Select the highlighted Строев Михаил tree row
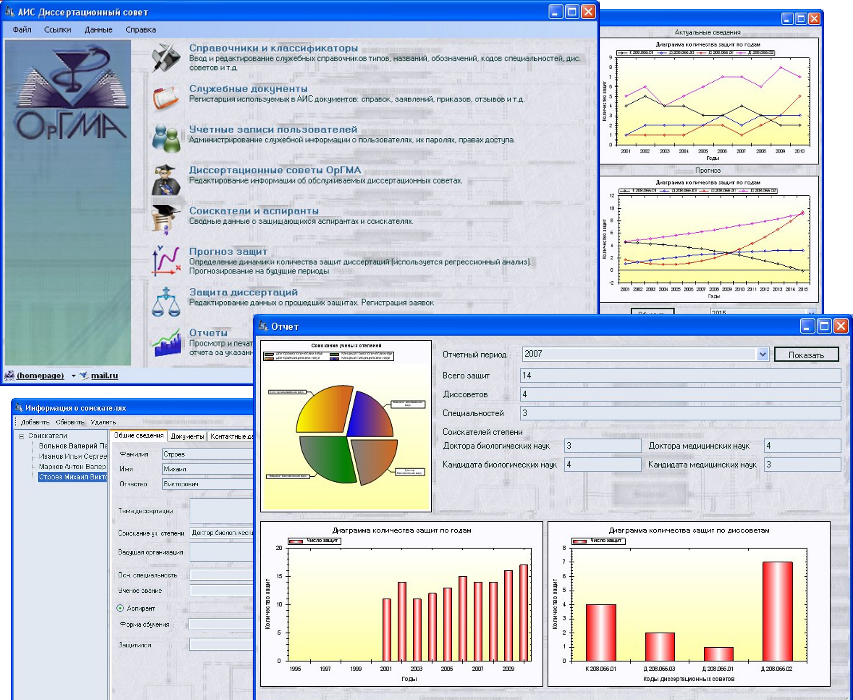The height and width of the screenshot is (700, 853). coord(72,478)
